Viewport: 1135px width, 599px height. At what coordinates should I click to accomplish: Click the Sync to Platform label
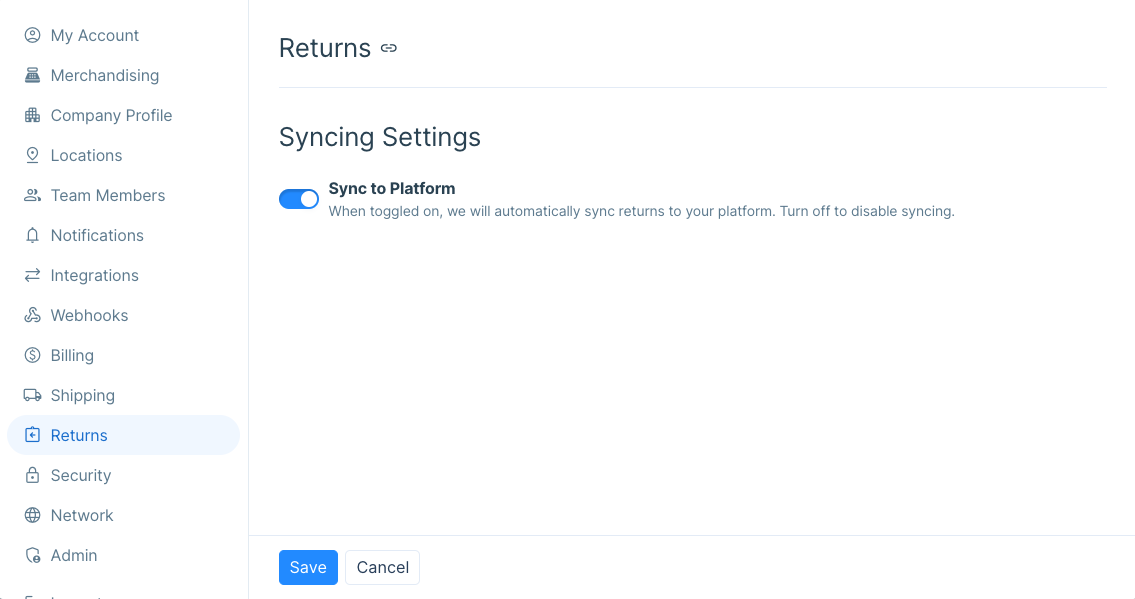[392, 188]
